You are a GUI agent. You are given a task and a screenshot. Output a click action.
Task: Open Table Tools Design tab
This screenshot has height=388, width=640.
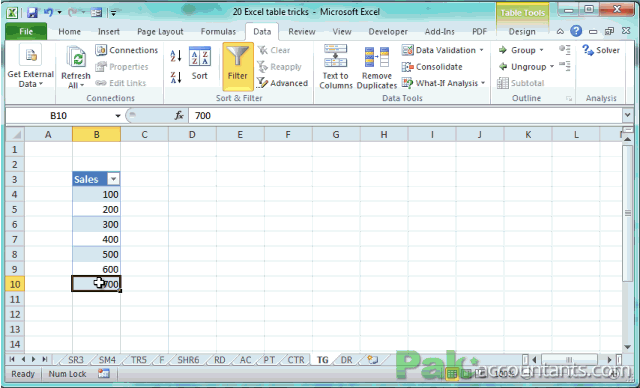point(522,31)
